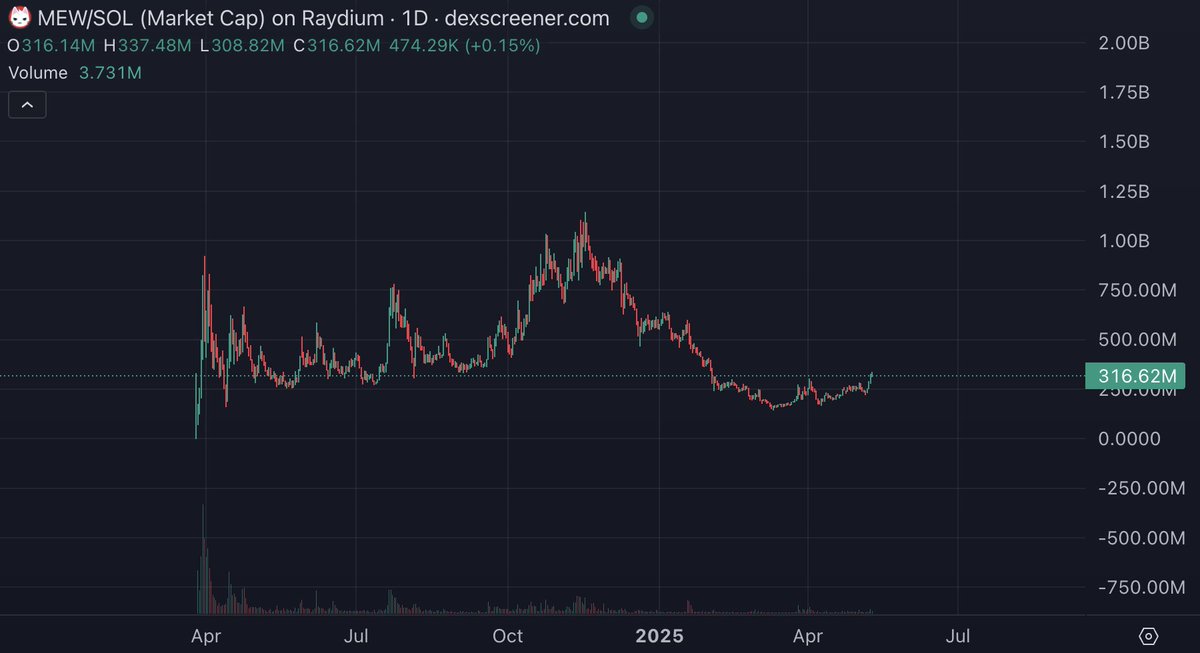The width and height of the screenshot is (1200, 653).
Task: Click the green 316.62M current price tag
Action: [x=1134, y=376]
